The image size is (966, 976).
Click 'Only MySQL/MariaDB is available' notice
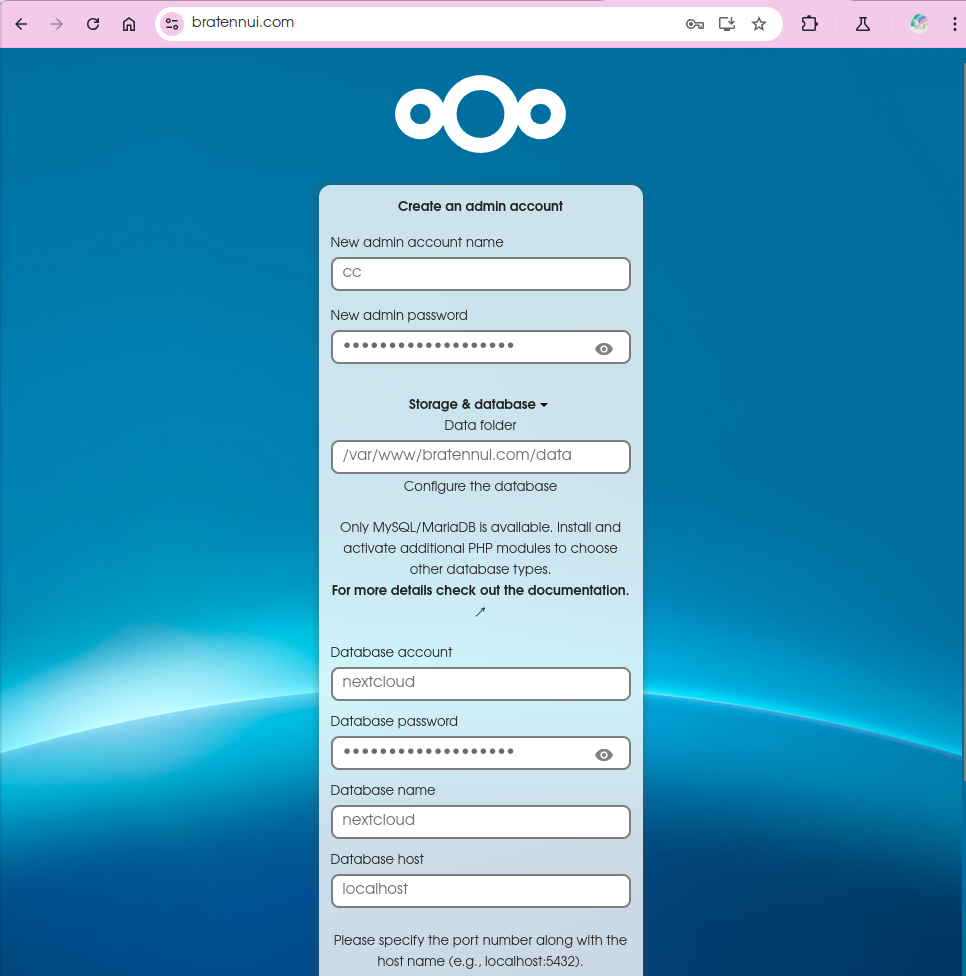click(480, 548)
